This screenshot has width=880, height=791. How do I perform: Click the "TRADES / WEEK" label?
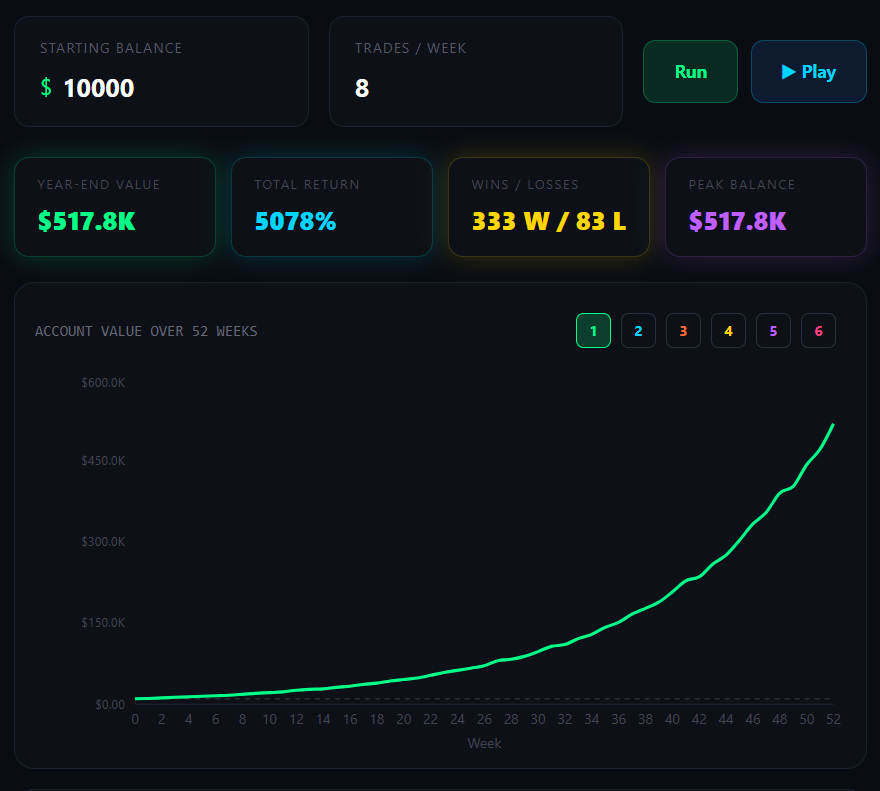(x=410, y=48)
